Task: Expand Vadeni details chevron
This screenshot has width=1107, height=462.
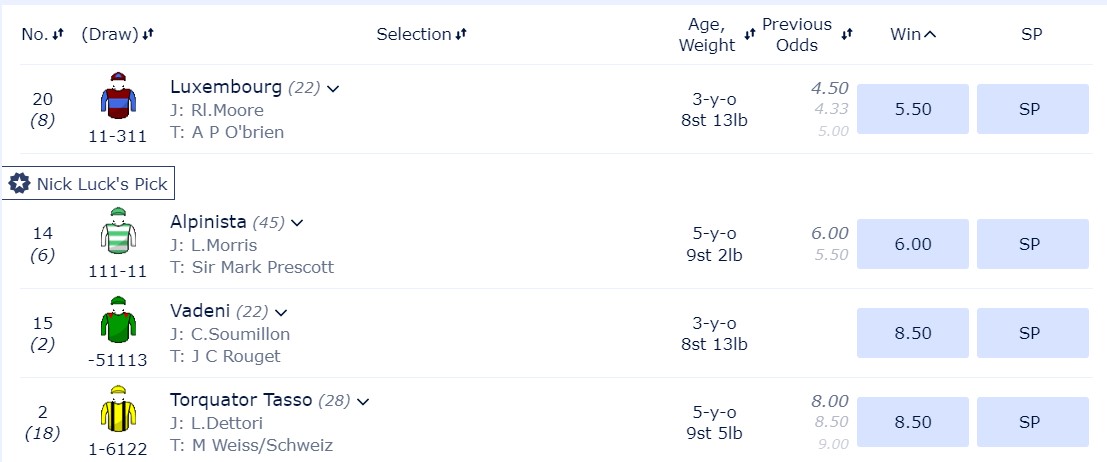Action: 282,313
